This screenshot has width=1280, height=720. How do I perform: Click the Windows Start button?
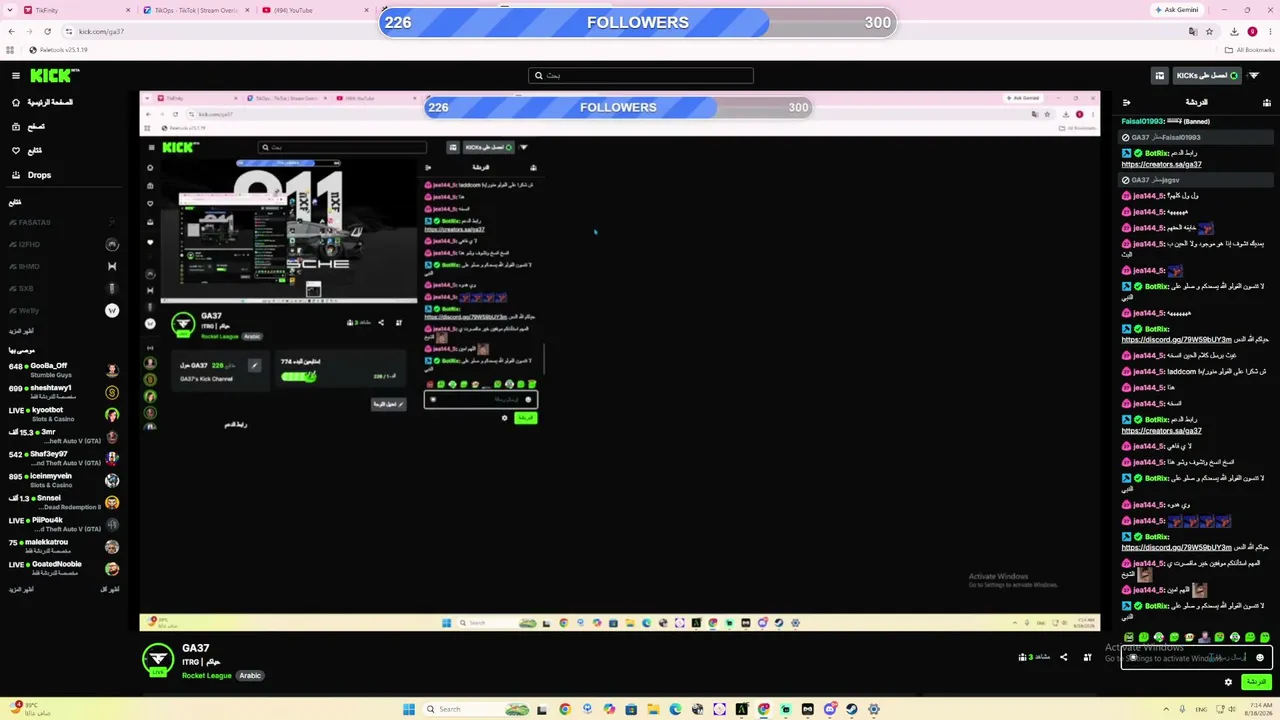pyautogui.click(x=408, y=709)
